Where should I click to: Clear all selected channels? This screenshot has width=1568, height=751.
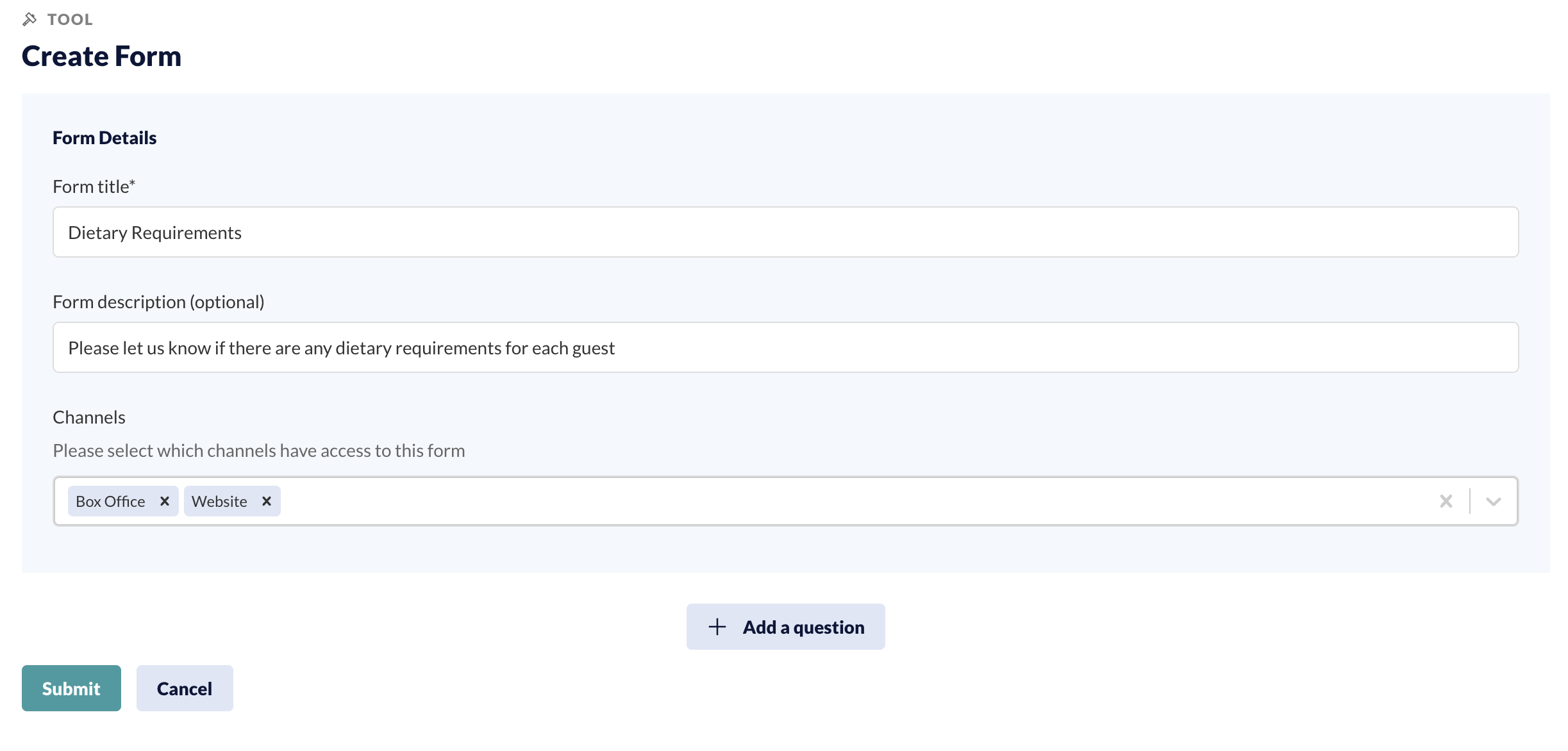[x=1446, y=501]
